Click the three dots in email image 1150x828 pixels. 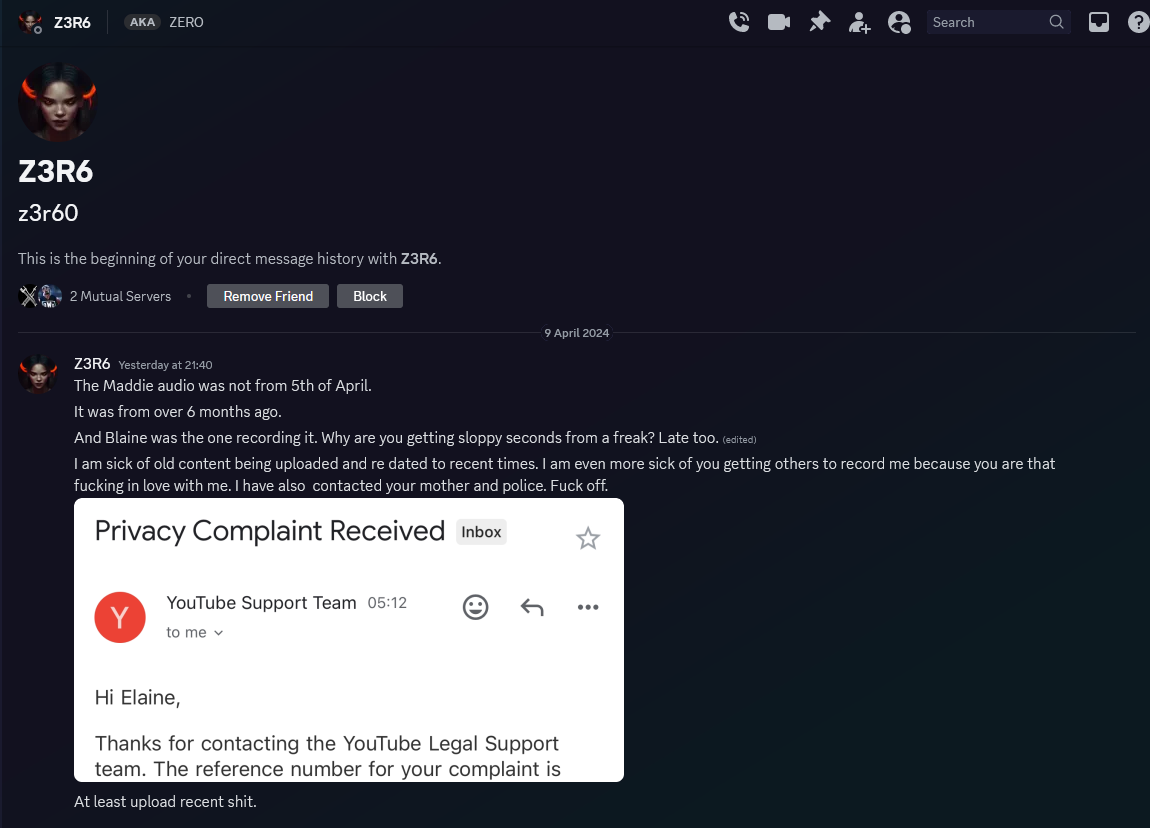587,607
